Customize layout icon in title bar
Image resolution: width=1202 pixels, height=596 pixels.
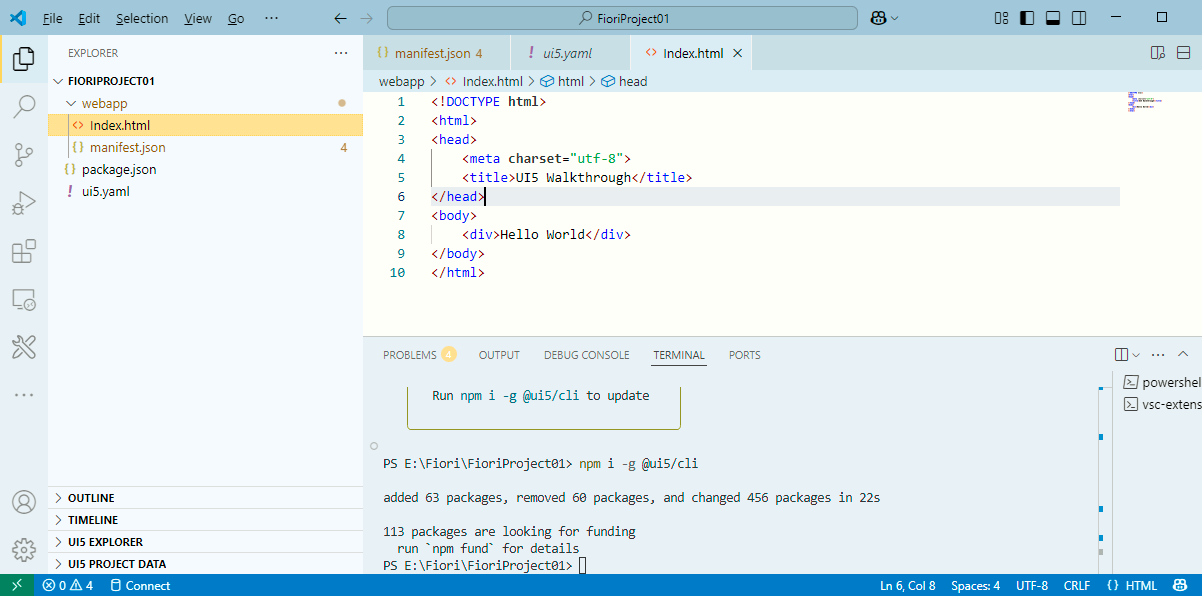pyautogui.click(x=1002, y=18)
